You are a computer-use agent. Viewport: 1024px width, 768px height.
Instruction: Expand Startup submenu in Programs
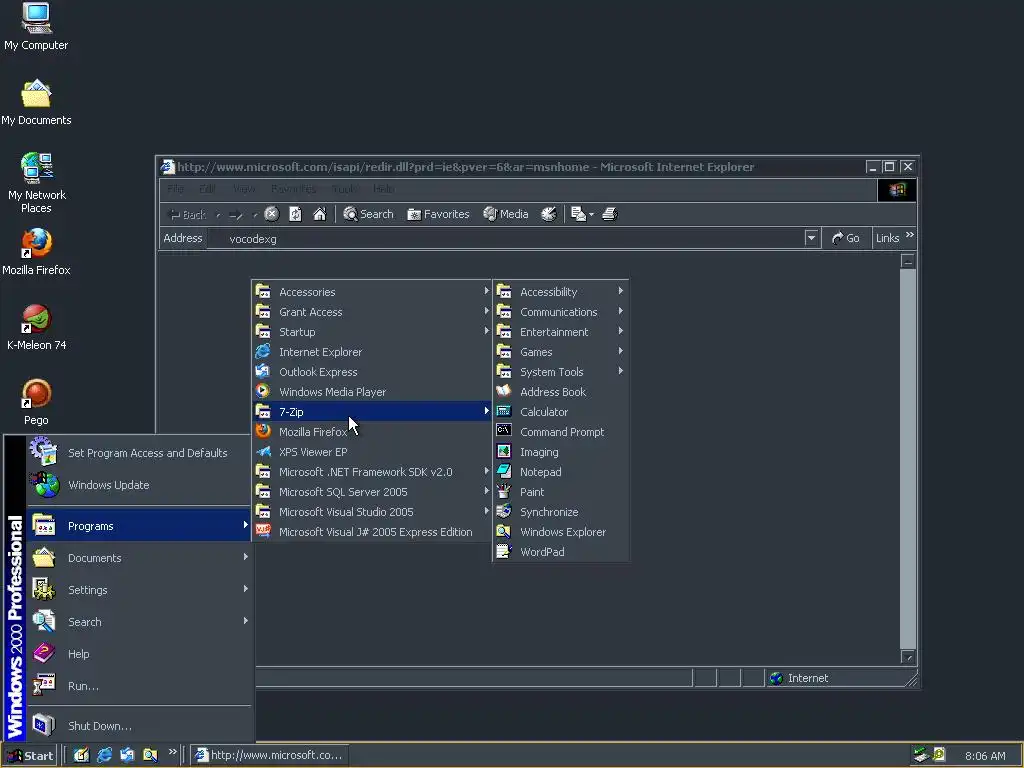[372, 332]
